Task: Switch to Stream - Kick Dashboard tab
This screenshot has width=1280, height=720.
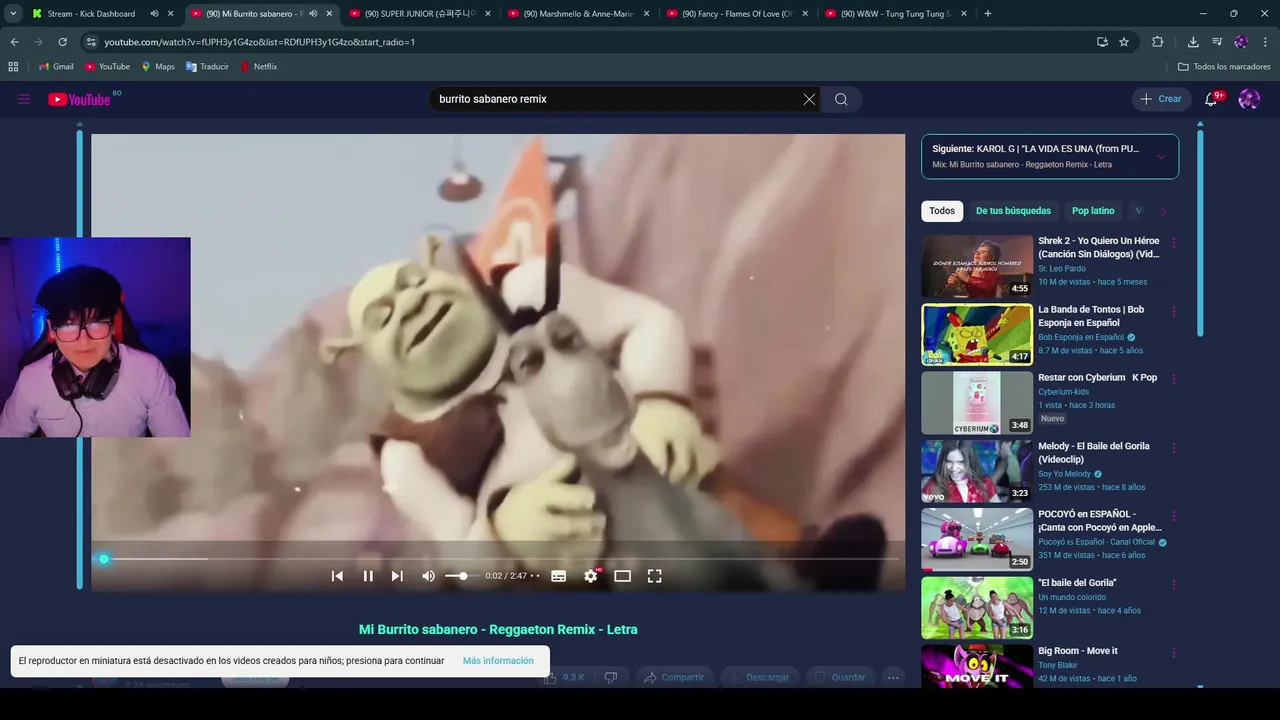Action: [x=91, y=14]
